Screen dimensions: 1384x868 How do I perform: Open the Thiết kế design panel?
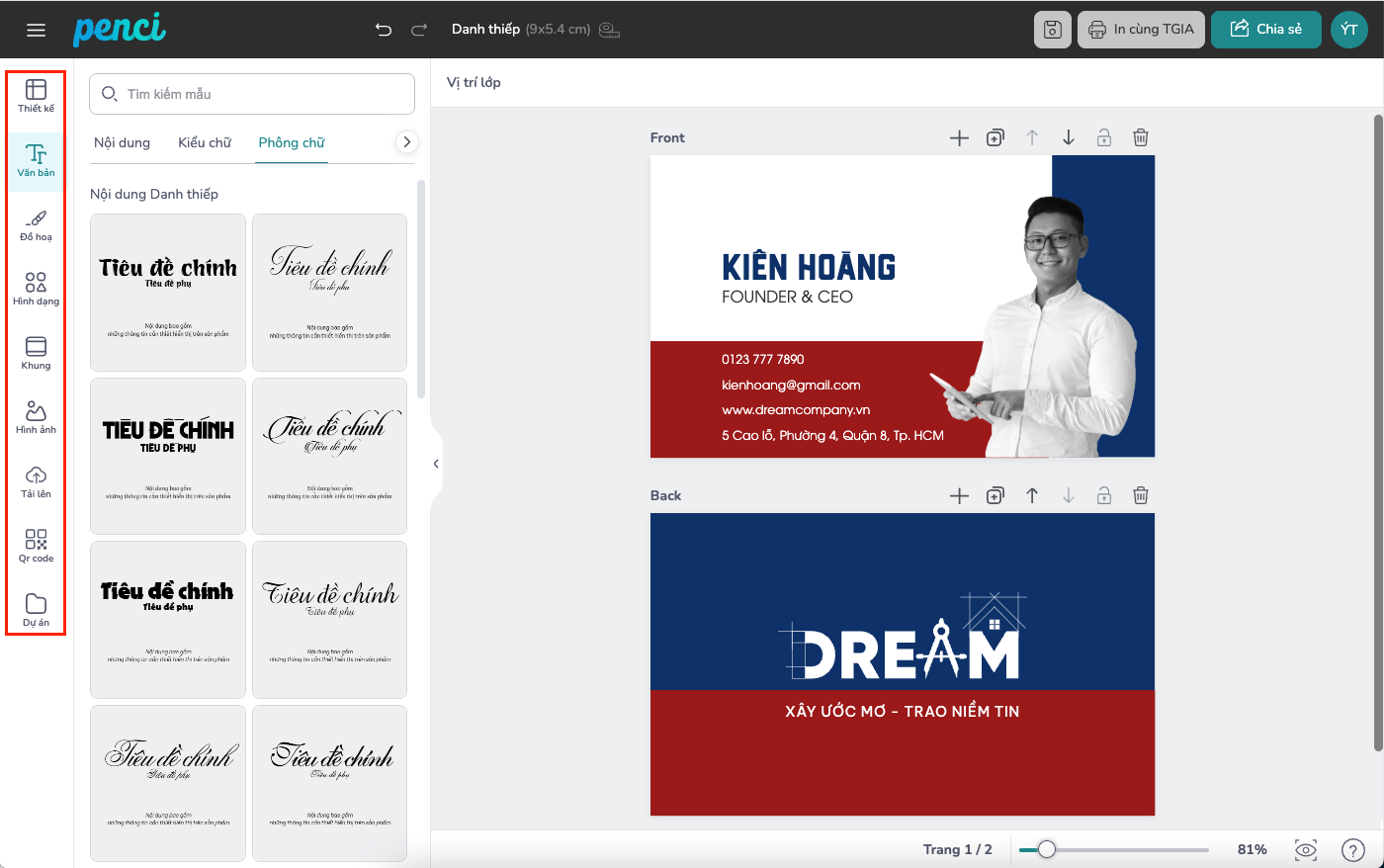tap(36, 95)
